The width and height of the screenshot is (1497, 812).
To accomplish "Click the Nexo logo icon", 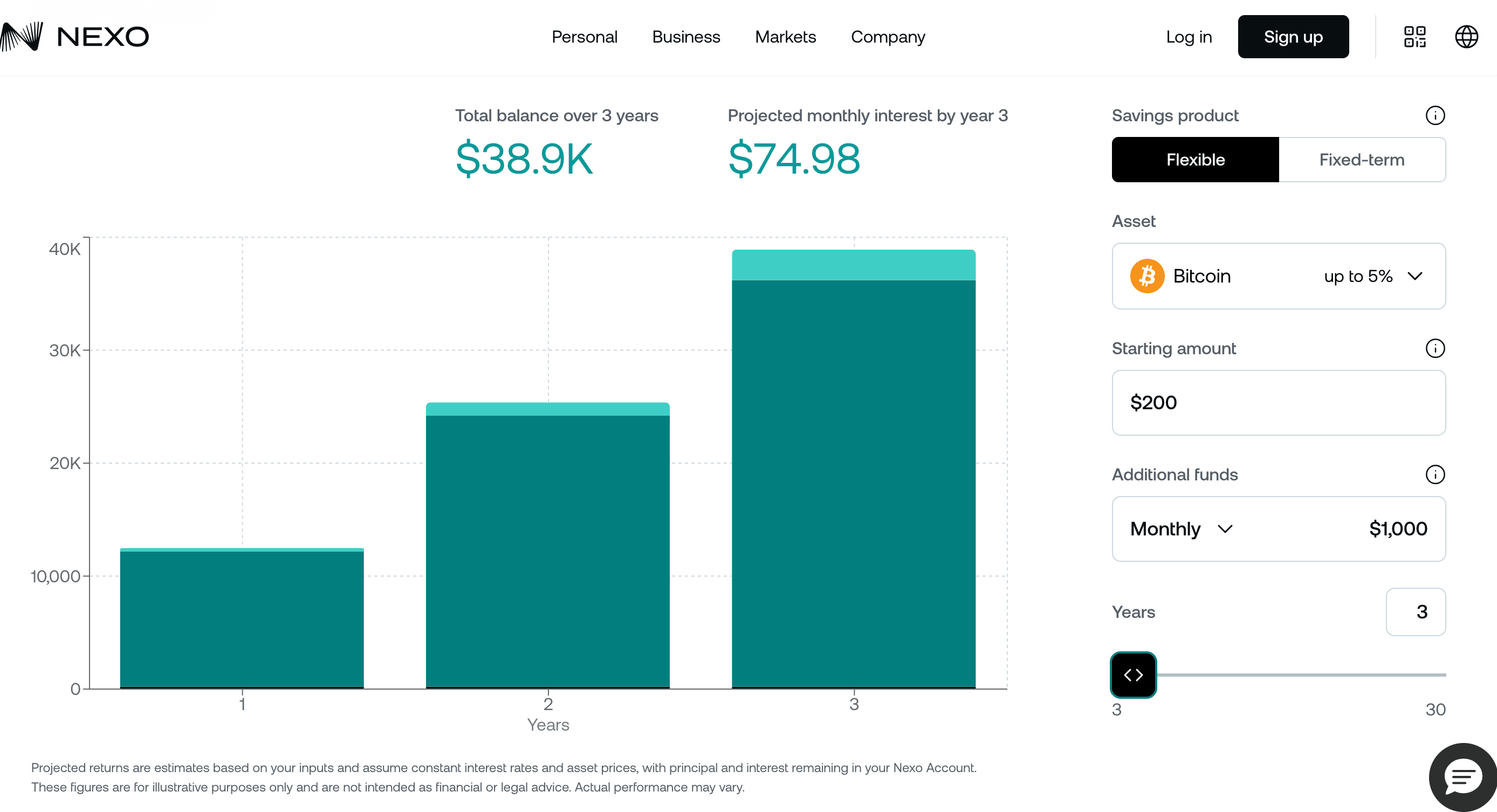I will point(22,37).
